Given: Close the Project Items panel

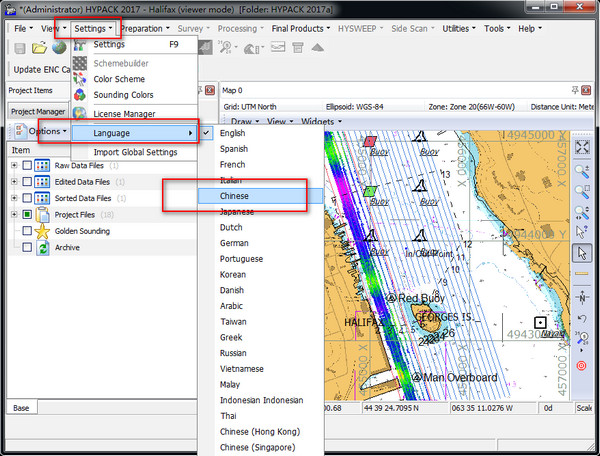Looking at the screenshot, I should pyautogui.click(x=210, y=90).
